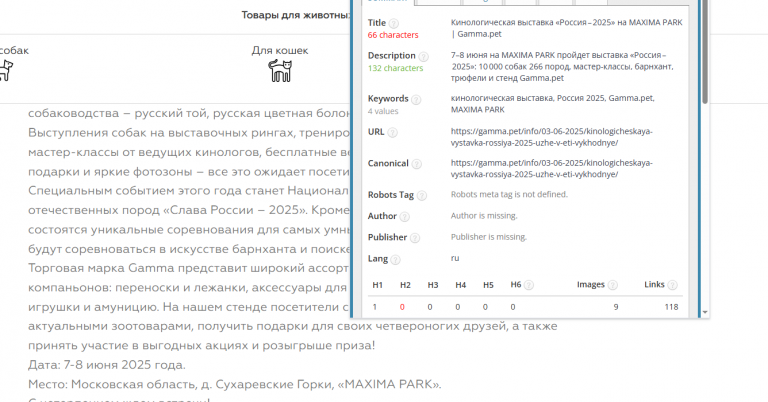Click the help icon next to H6
The image size is (768, 402).
tap(528, 285)
